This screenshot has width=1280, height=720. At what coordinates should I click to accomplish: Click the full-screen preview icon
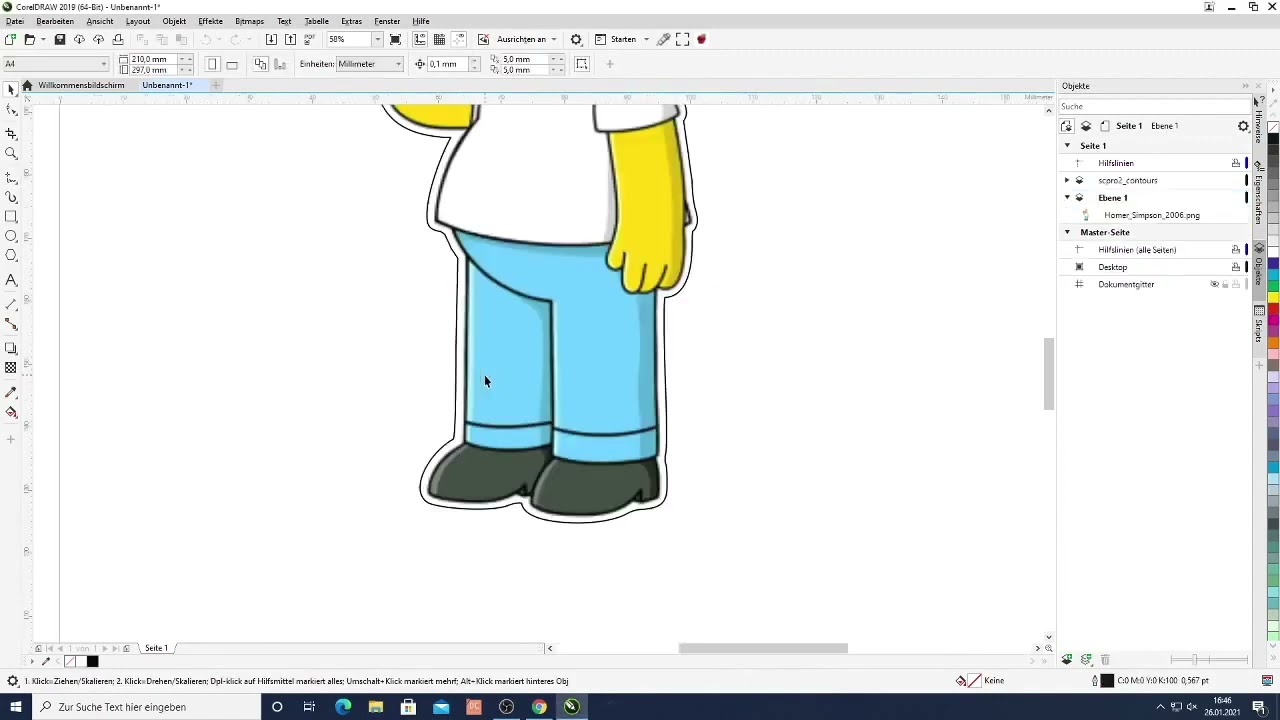coord(396,39)
